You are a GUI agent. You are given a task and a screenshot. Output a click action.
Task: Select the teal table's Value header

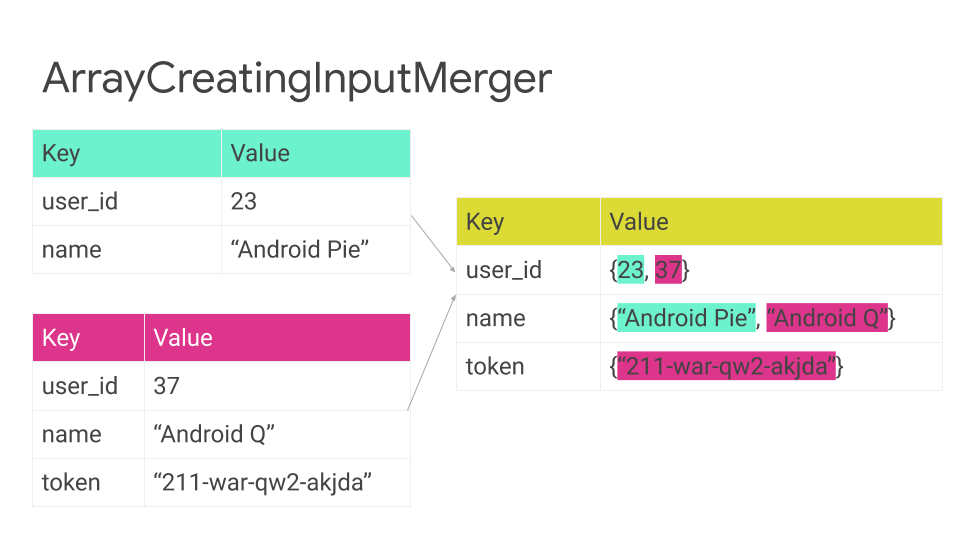point(260,153)
